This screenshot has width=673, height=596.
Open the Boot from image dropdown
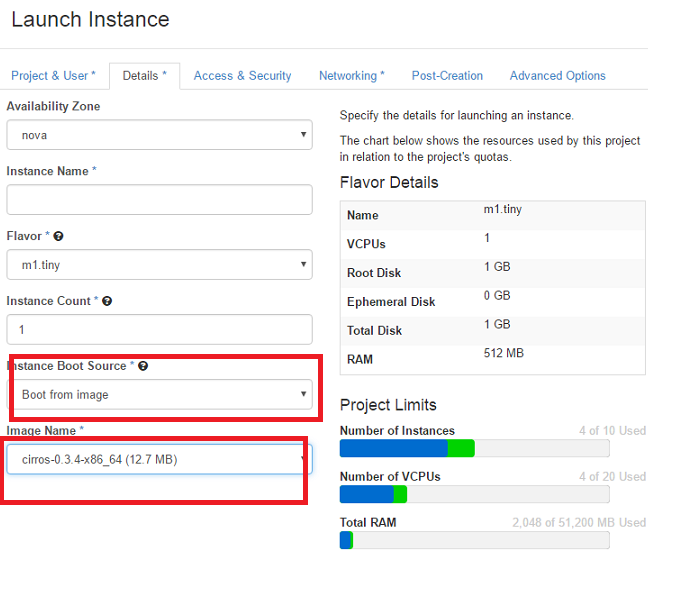tap(159, 394)
